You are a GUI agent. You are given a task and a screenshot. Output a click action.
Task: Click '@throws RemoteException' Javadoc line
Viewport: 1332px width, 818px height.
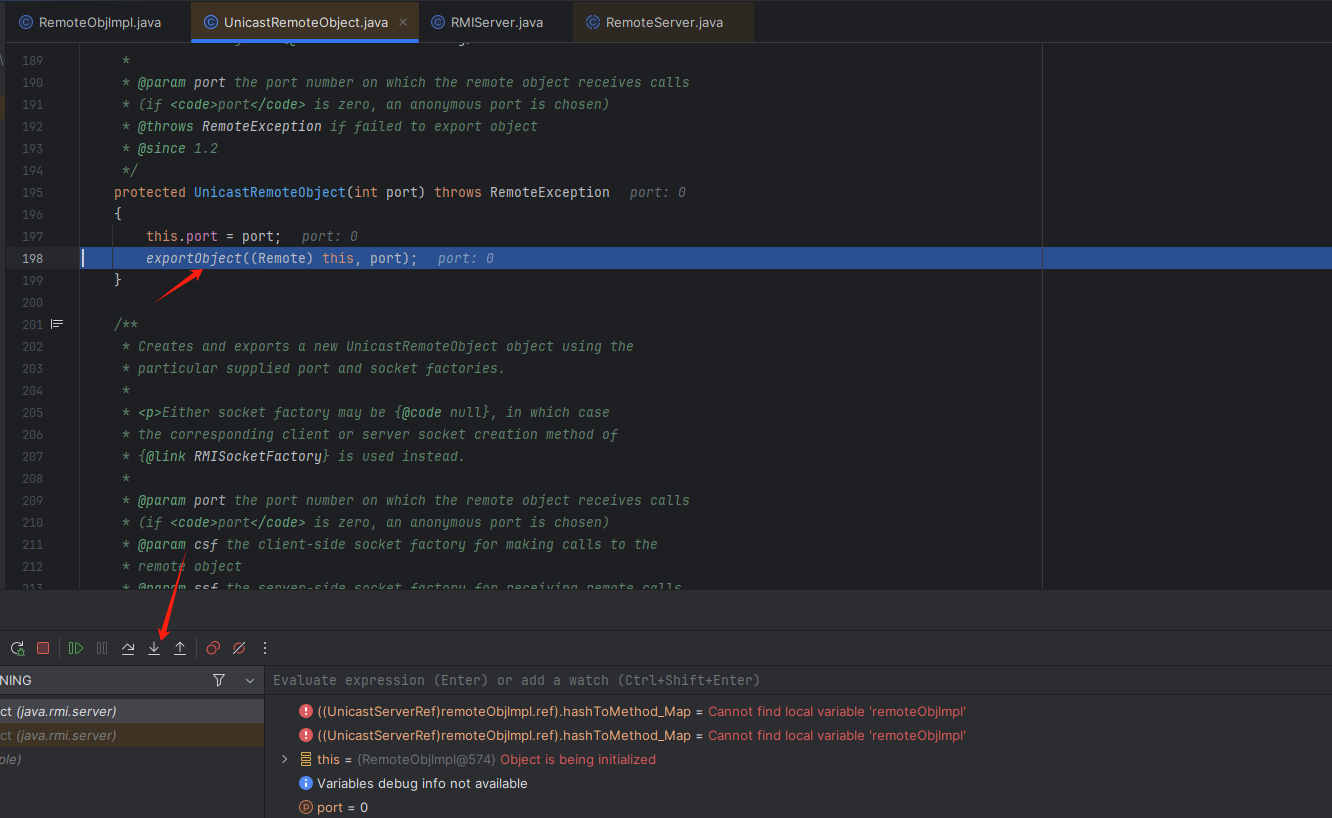point(338,126)
